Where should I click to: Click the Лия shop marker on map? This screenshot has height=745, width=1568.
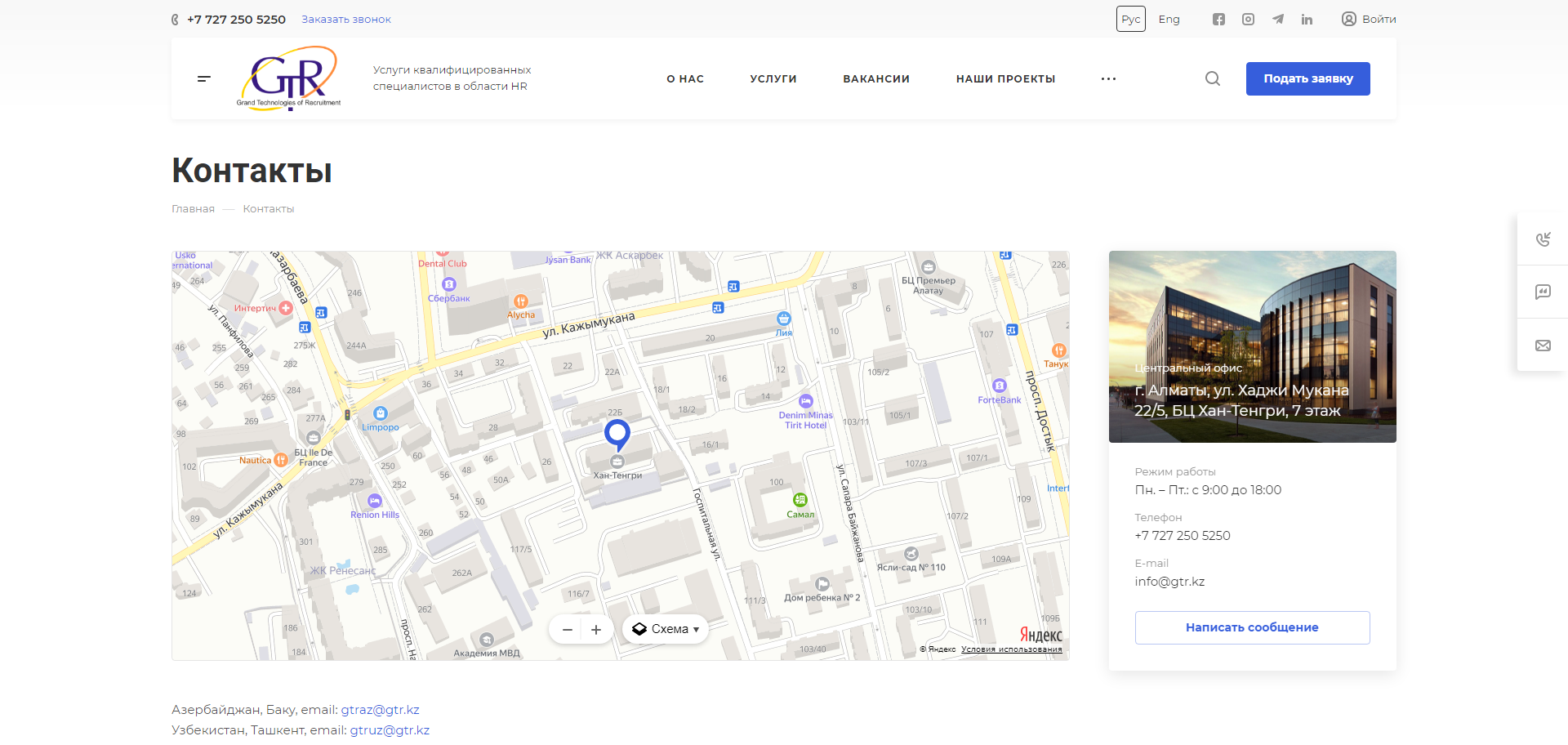[783, 319]
